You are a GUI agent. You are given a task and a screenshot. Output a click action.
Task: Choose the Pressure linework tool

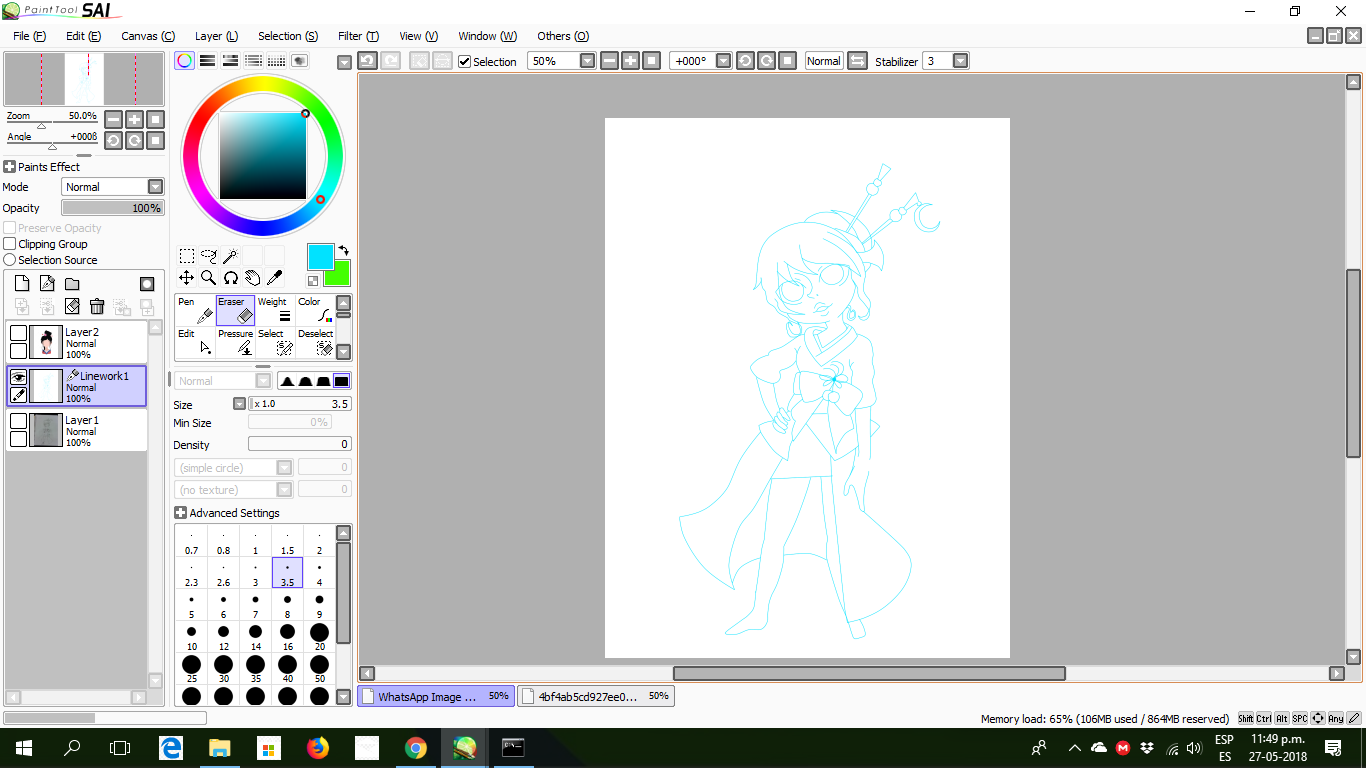[x=235, y=342]
